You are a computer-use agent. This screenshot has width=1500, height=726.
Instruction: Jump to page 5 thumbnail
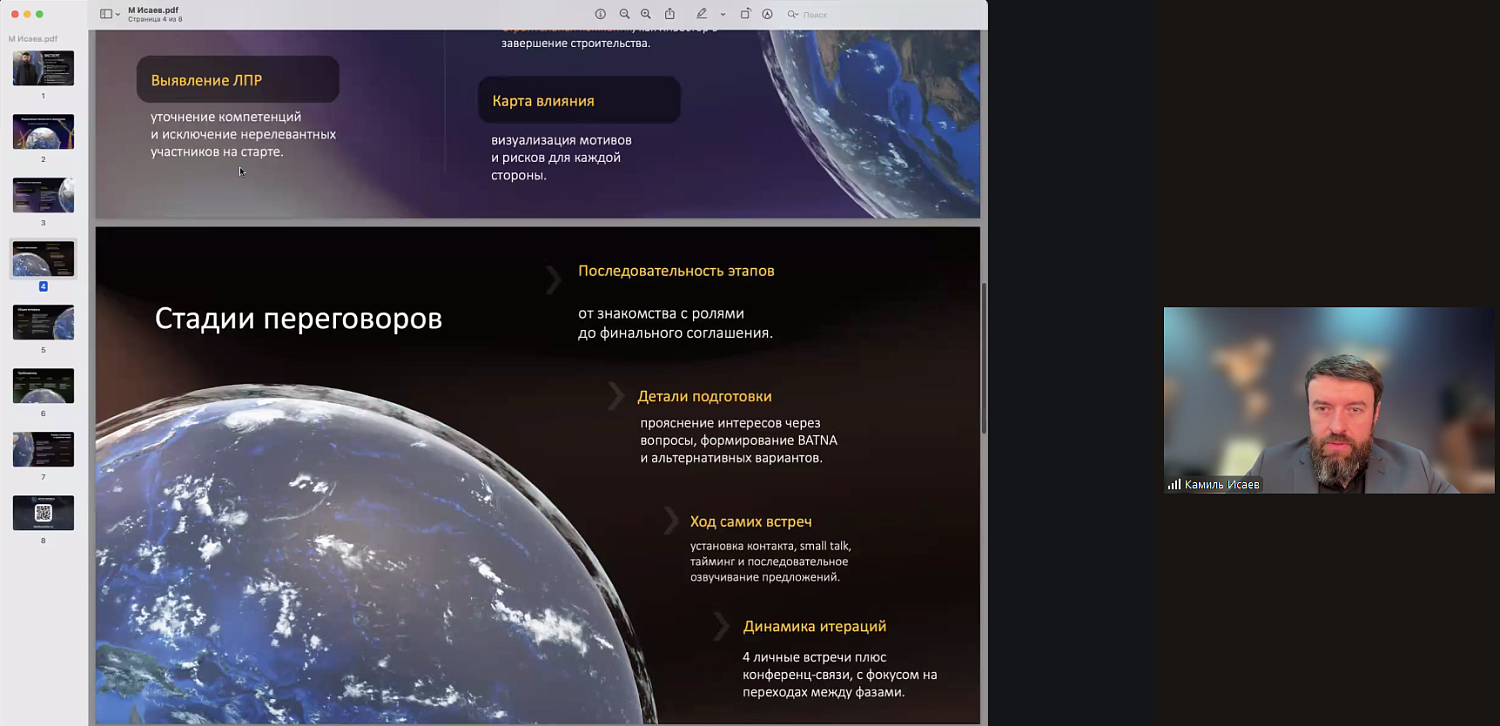coord(43,322)
